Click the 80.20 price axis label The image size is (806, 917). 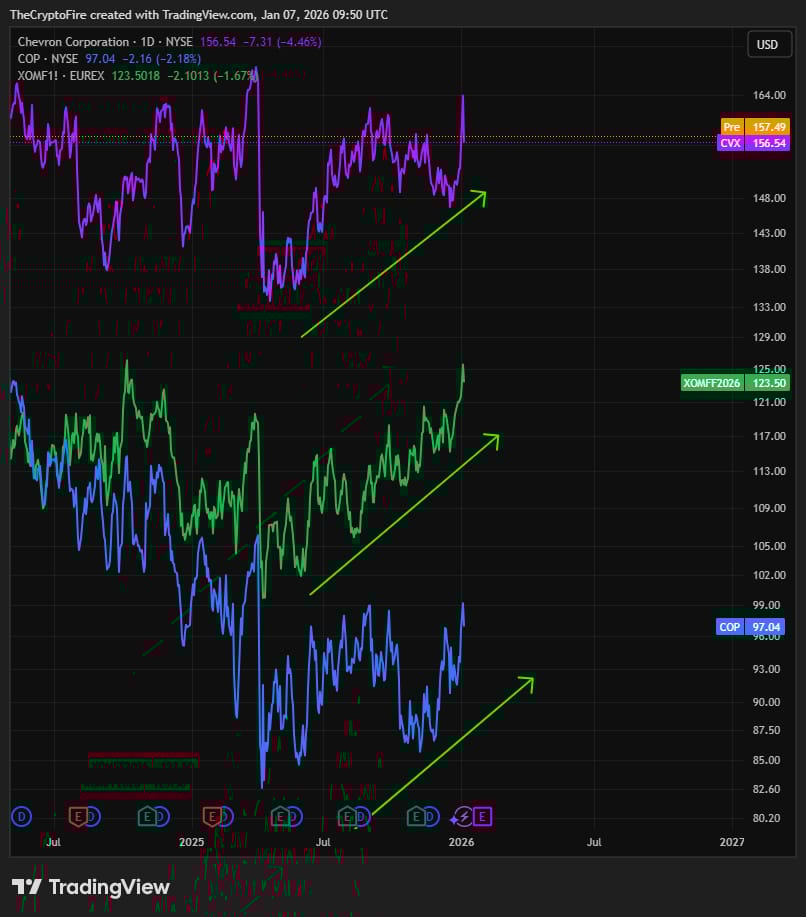click(766, 818)
